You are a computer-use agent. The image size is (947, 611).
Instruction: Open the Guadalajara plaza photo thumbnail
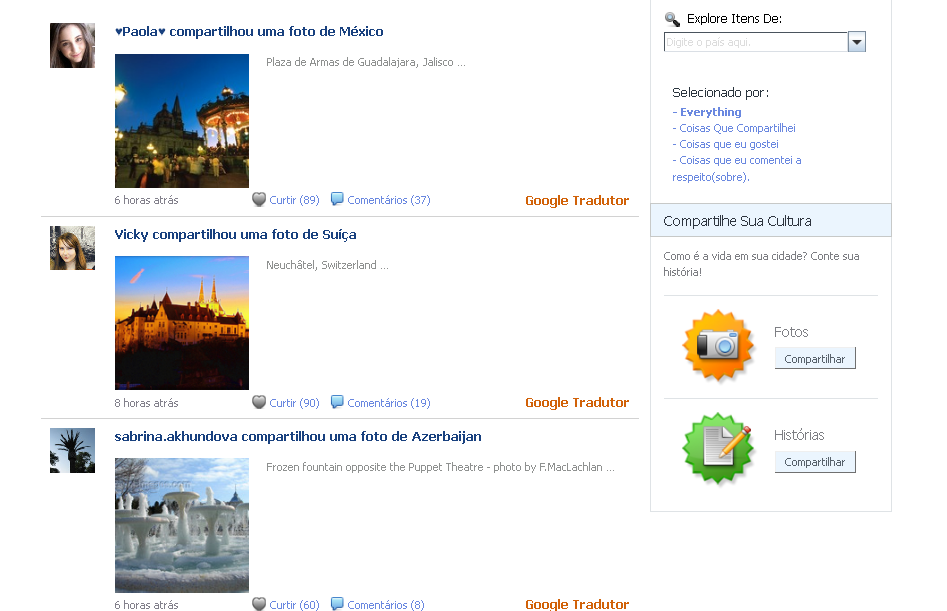point(182,121)
